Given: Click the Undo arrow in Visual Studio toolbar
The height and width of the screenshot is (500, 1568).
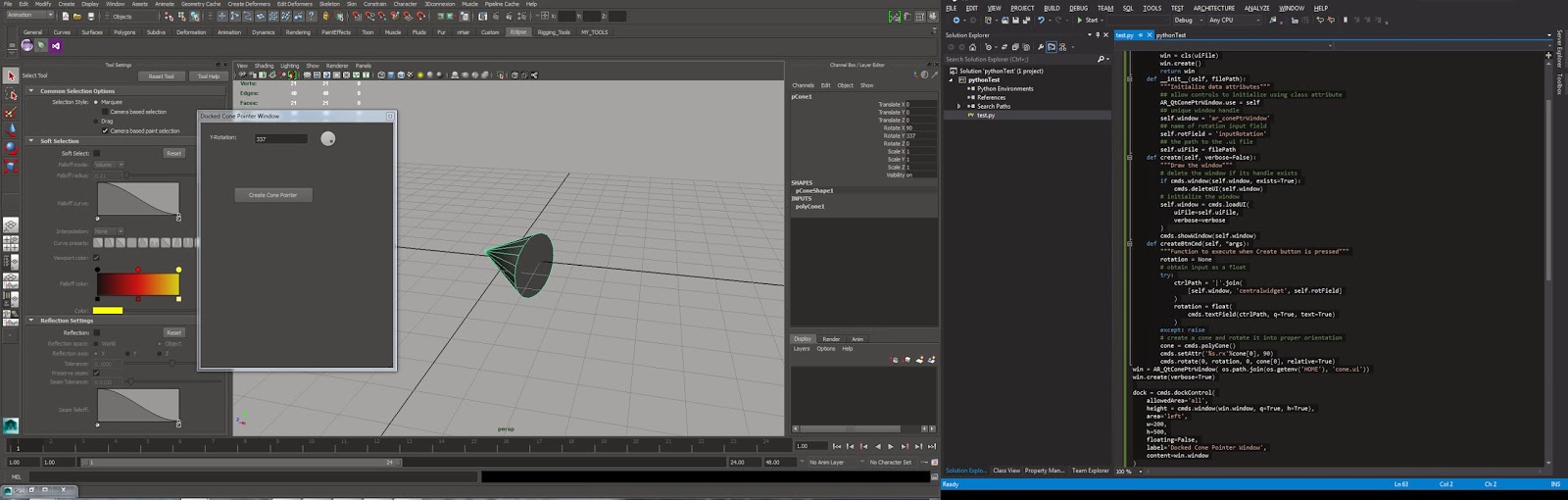Looking at the screenshot, I should click(x=1041, y=20).
